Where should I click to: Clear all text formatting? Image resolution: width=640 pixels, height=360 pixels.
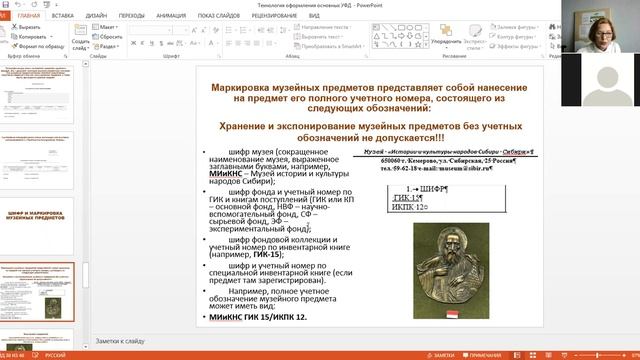pos(216,30)
